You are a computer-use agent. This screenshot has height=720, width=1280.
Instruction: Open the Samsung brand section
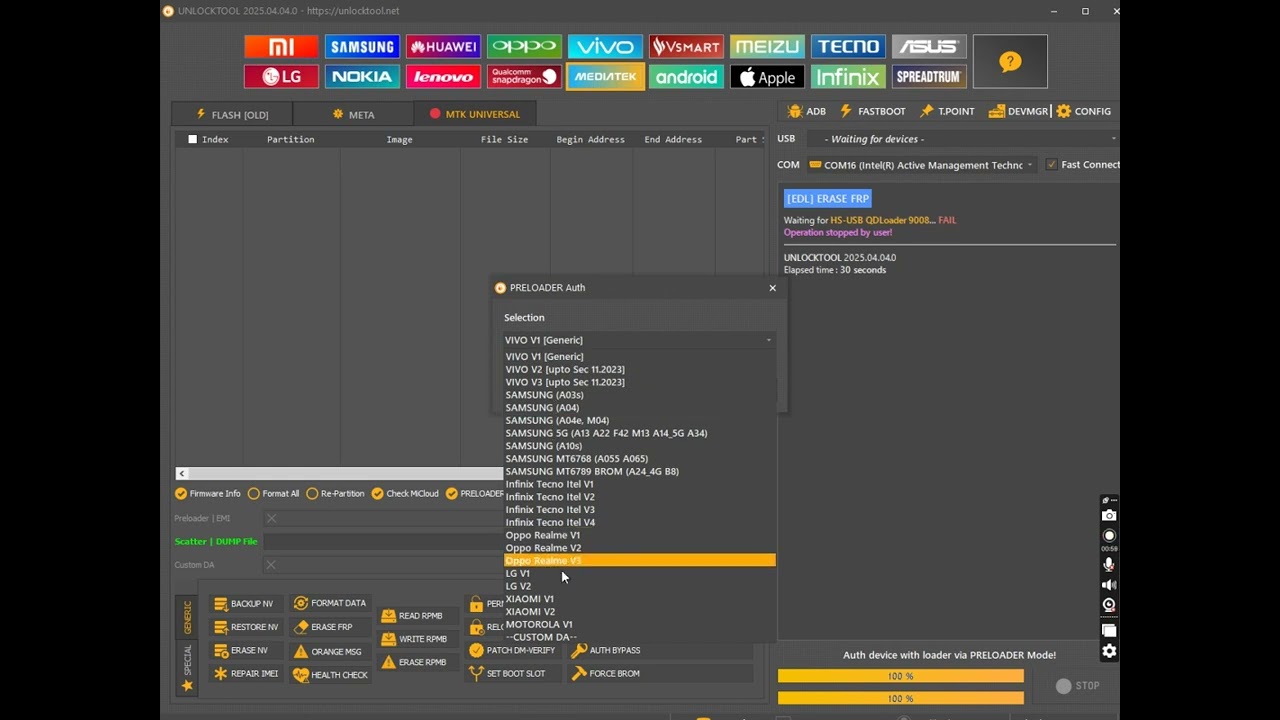click(x=362, y=47)
